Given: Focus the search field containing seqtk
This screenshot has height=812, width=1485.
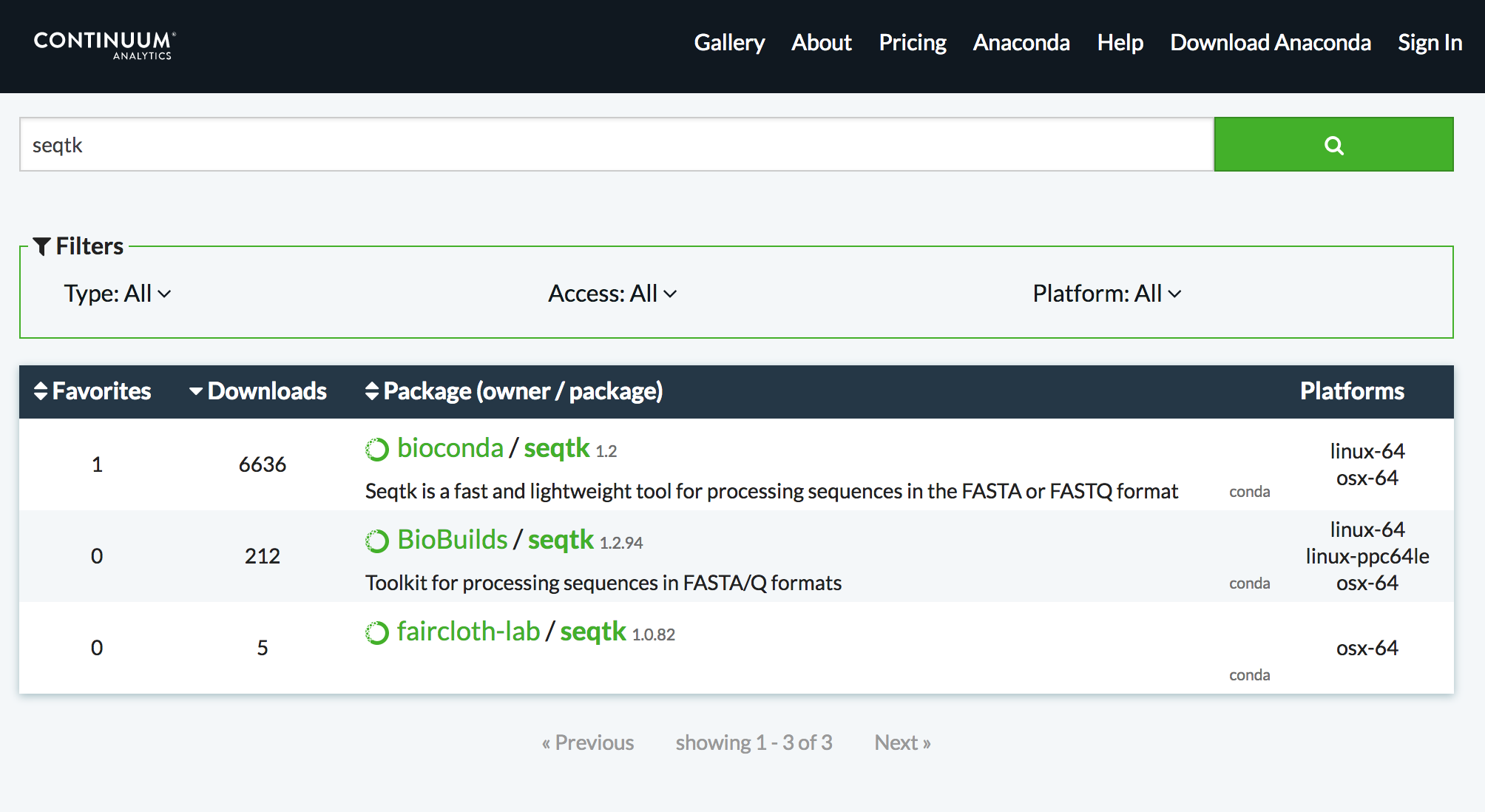Looking at the screenshot, I should point(617,144).
